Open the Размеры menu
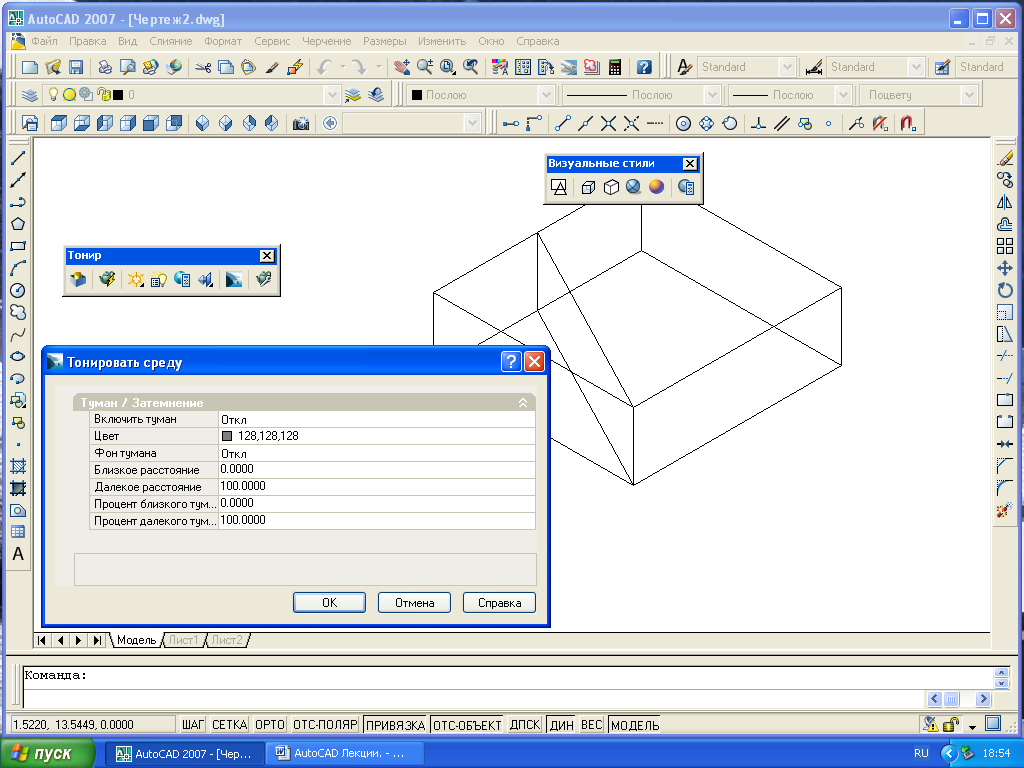Image resolution: width=1024 pixels, height=768 pixels. pos(385,41)
